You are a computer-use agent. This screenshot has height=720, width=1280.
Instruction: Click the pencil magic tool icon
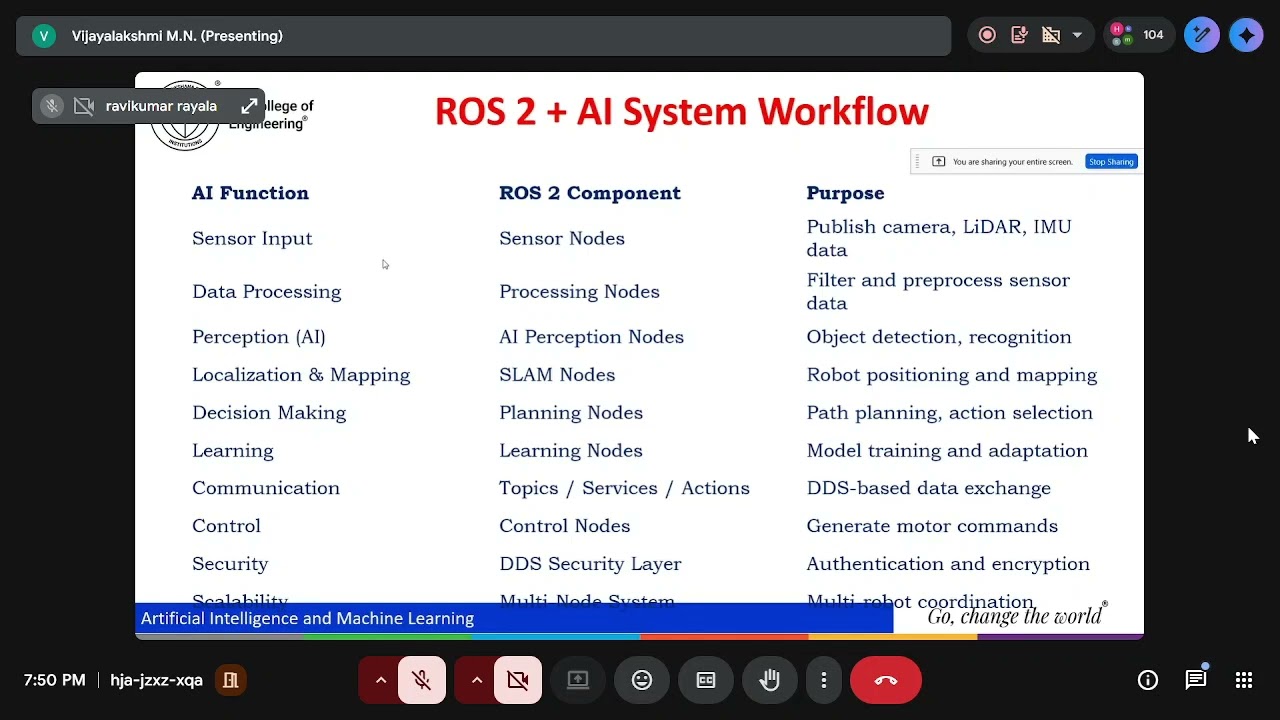click(1202, 35)
